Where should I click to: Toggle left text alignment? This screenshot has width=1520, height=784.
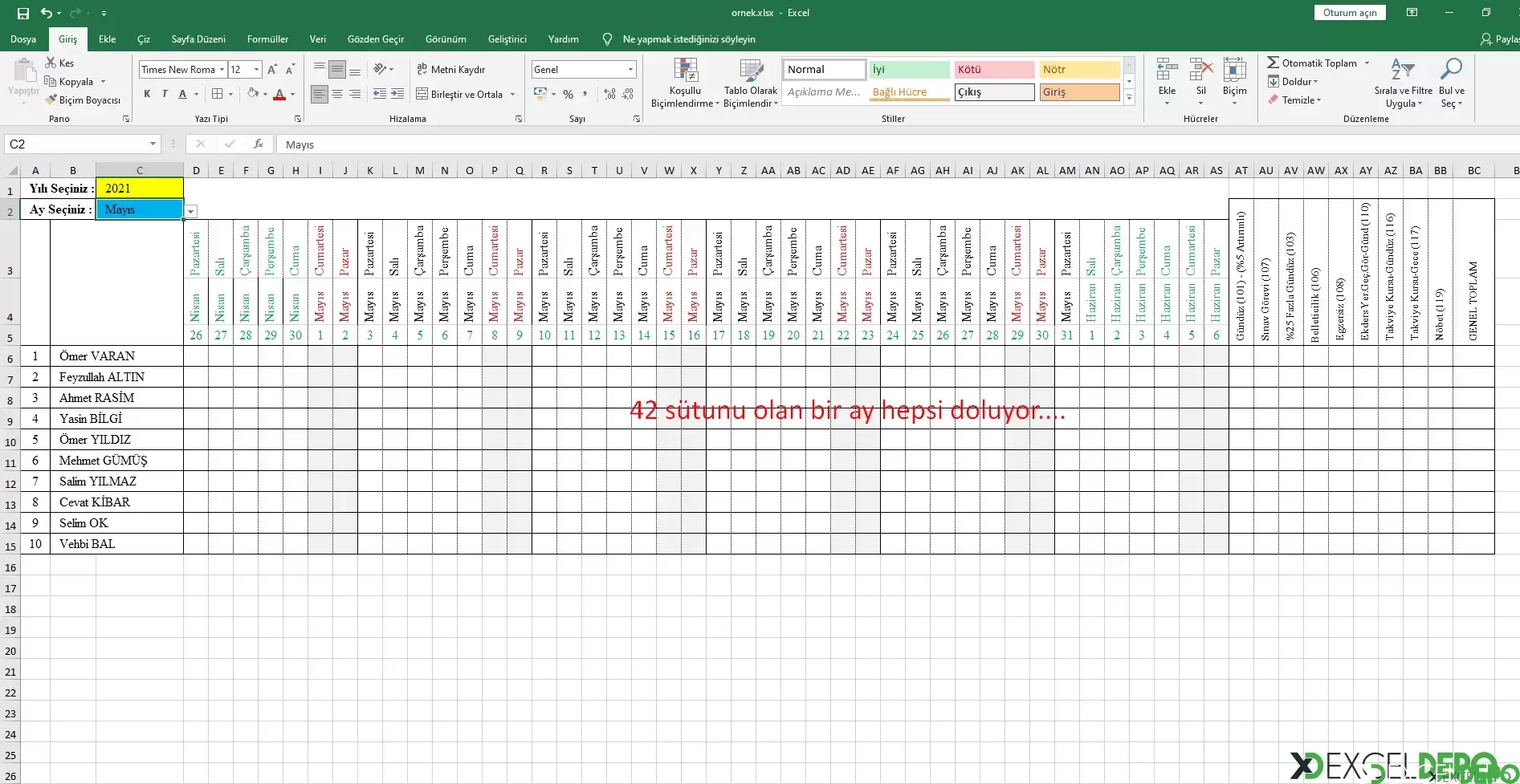tap(320, 94)
